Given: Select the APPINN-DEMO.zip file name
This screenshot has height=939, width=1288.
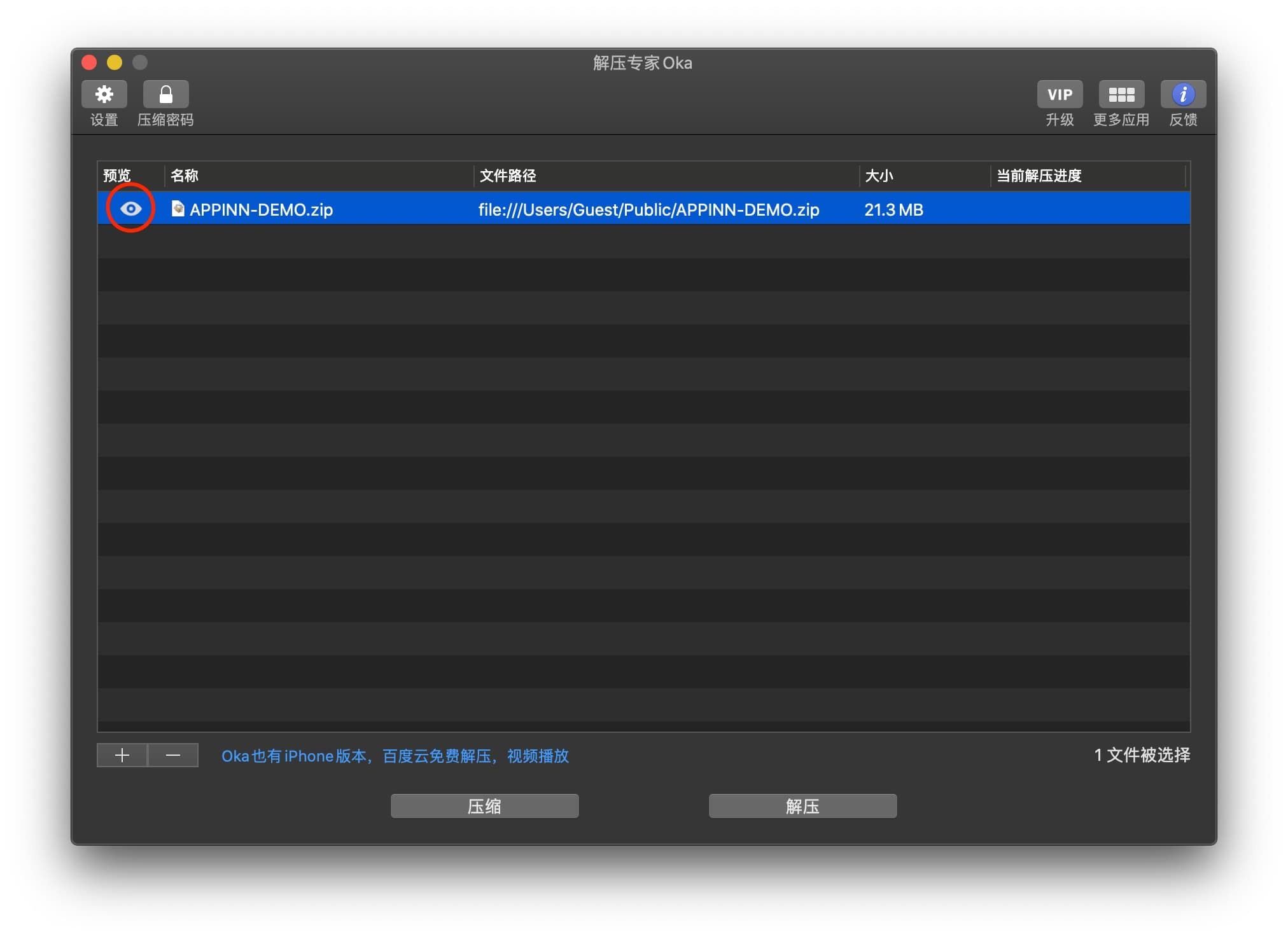Looking at the screenshot, I should point(261,209).
